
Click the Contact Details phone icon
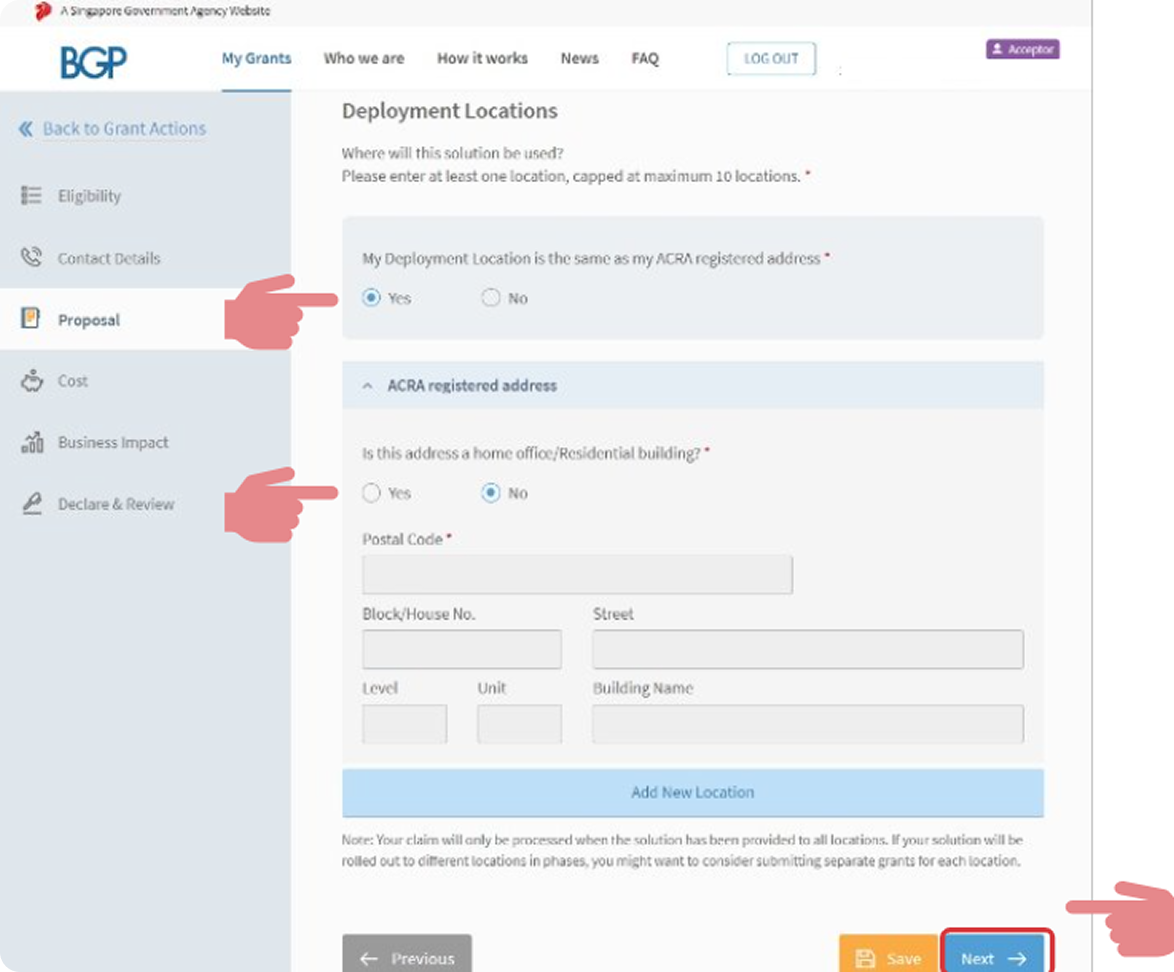32,258
